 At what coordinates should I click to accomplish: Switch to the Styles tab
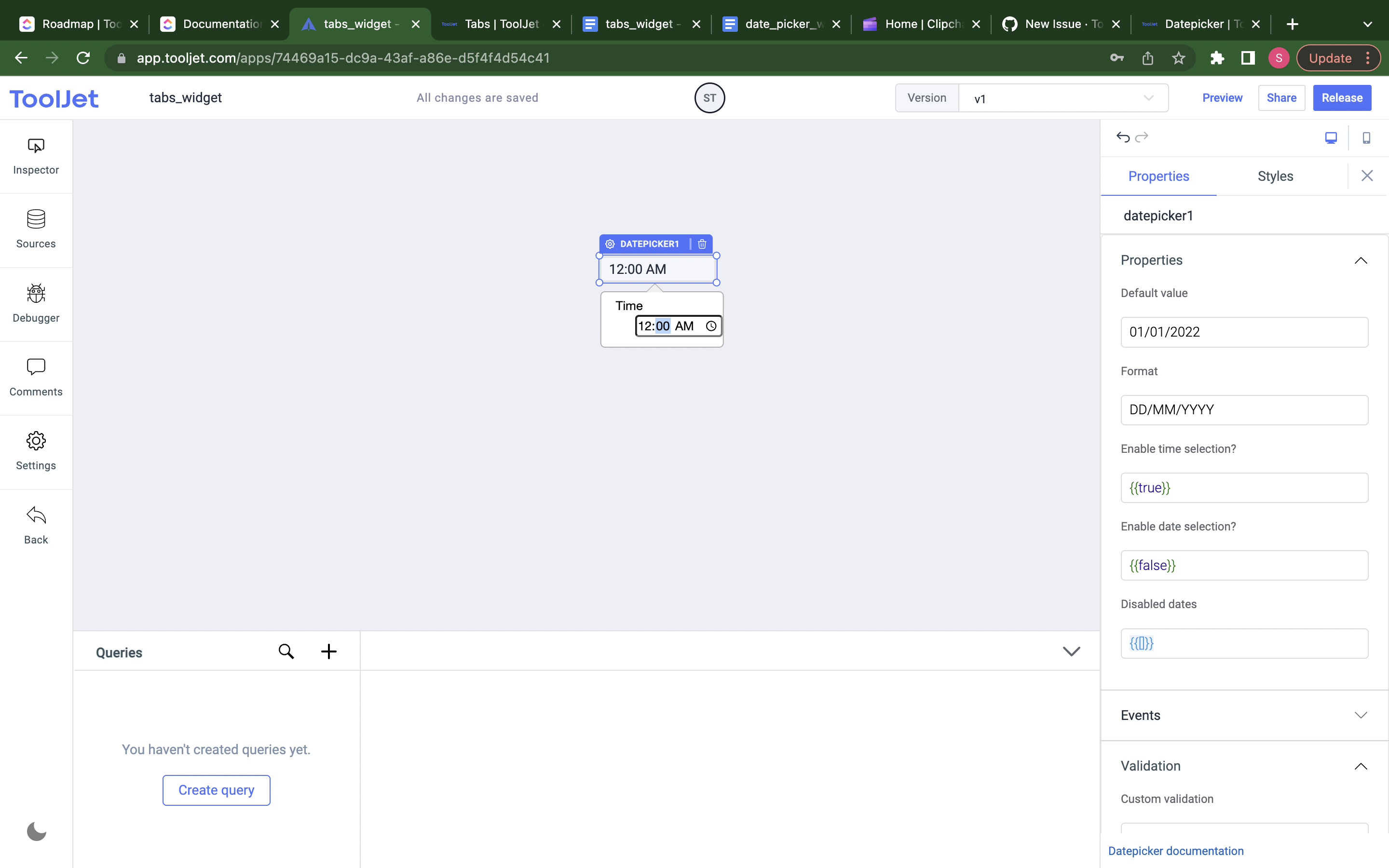[x=1275, y=176]
